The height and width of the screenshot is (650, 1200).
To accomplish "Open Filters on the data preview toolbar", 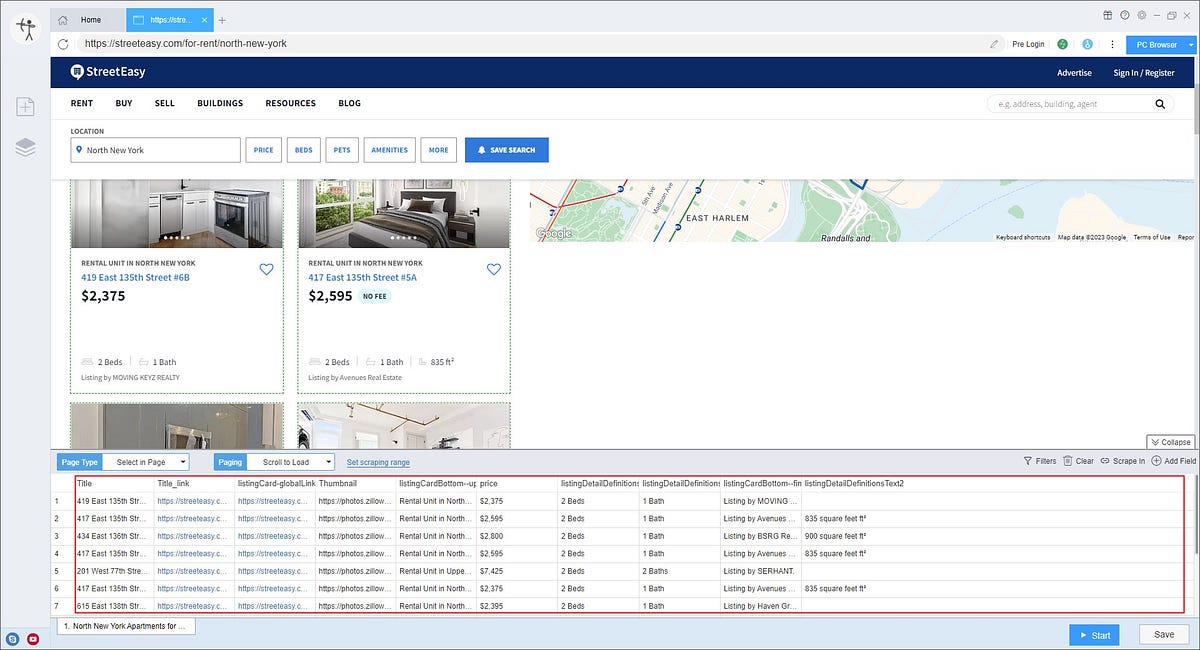I will coord(1040,461).
